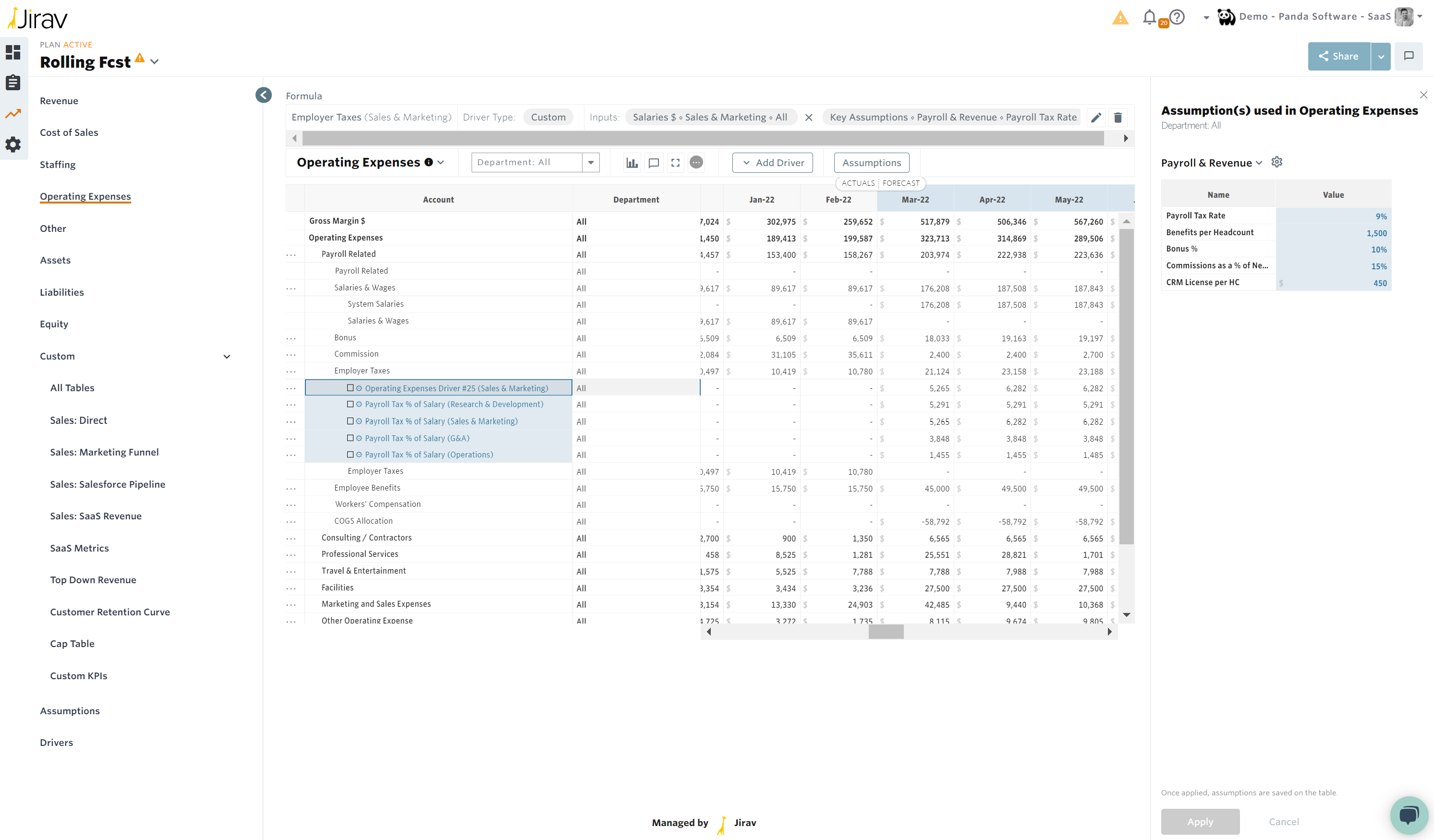This screenshot has width=1434, height=840.
Task: Open the help question mark icon
Action: pyautogui.click(x=1178, y=17)
